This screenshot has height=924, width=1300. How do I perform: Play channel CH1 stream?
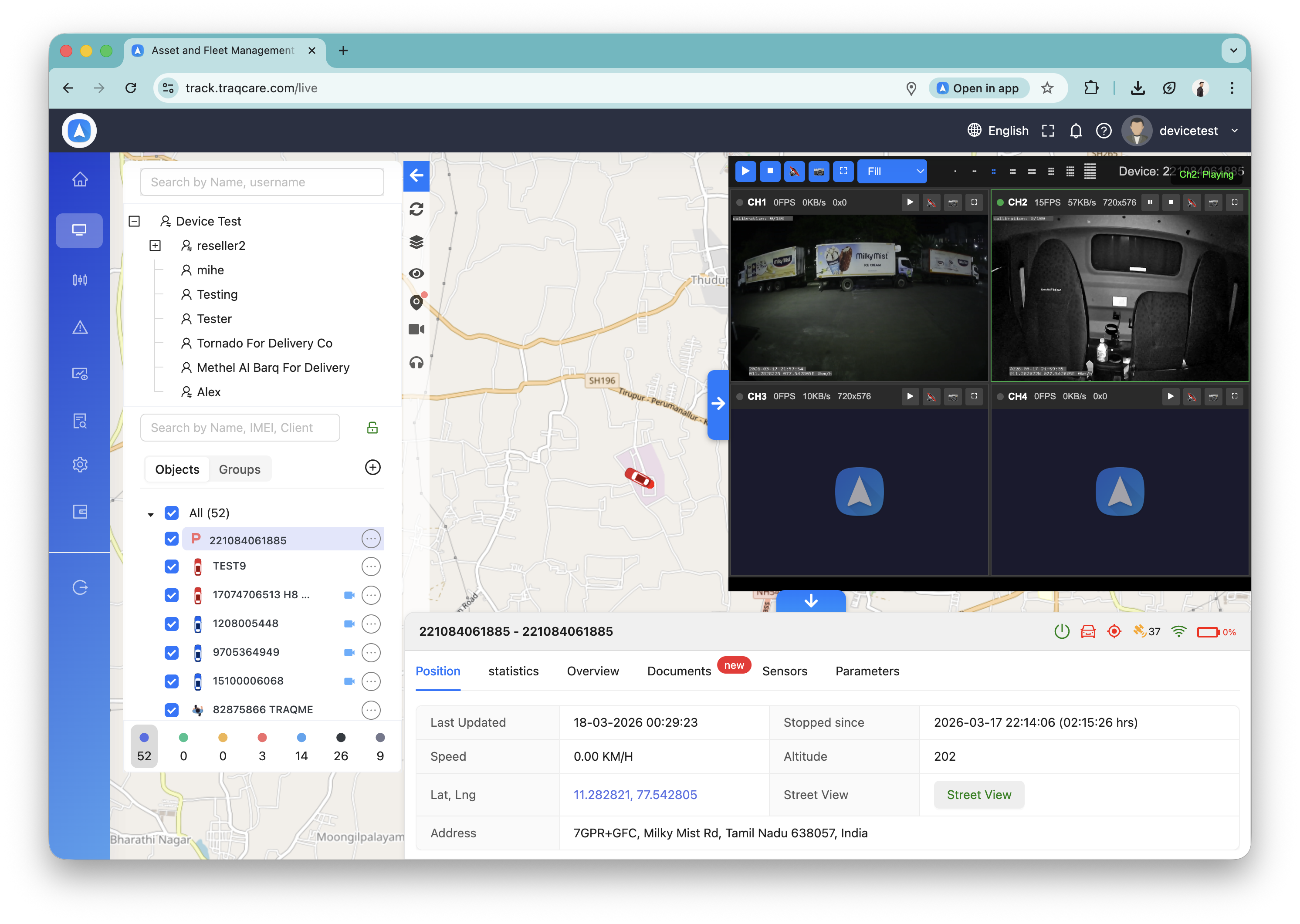910,202
